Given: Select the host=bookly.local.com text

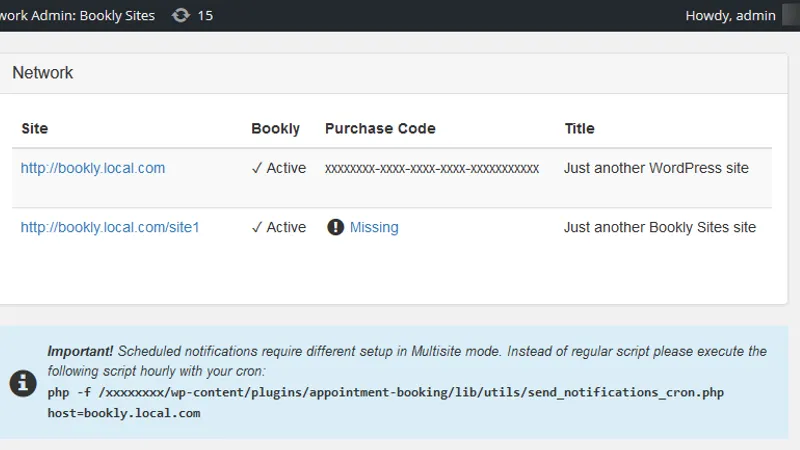Looking at the screenshot, I should click(x=124, y=413).
